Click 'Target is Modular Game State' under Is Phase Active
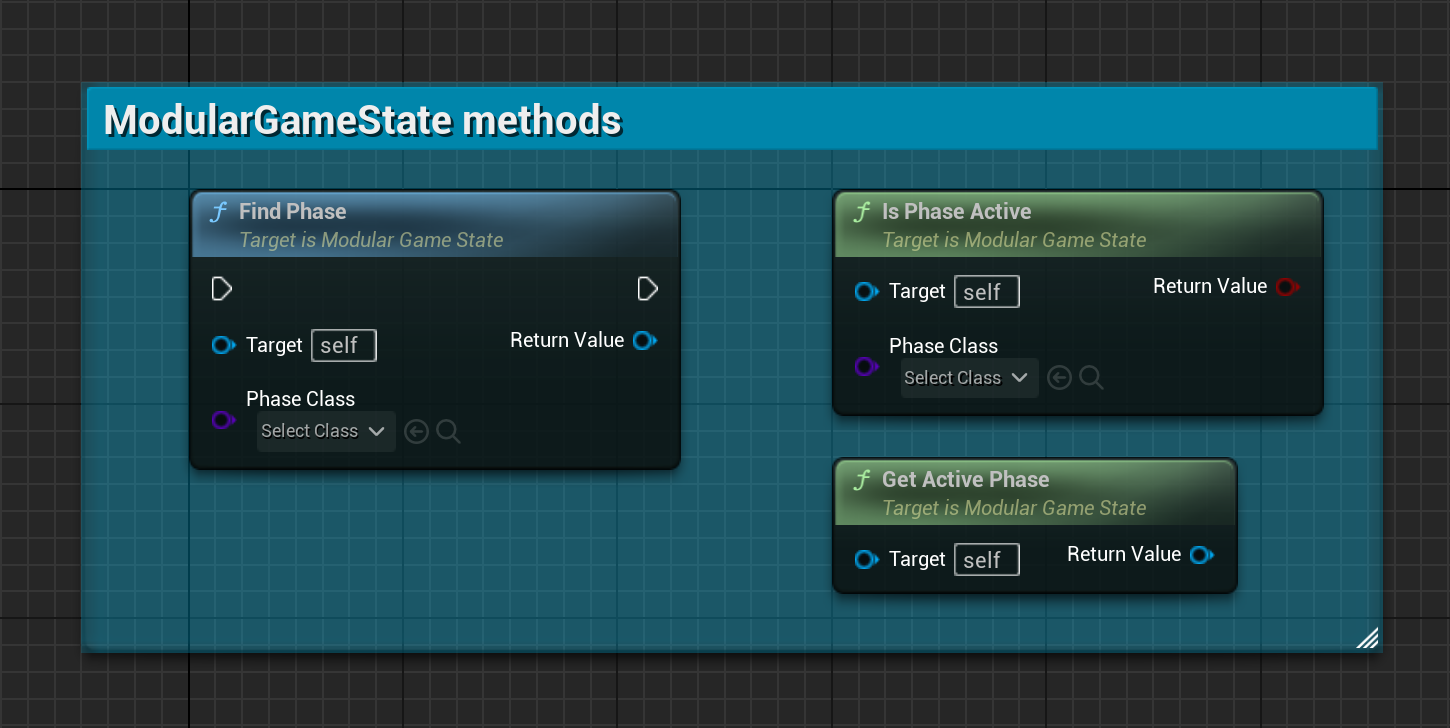Screen dimensions: 1450x728 pyautogui.click(x=1014, y=240)
